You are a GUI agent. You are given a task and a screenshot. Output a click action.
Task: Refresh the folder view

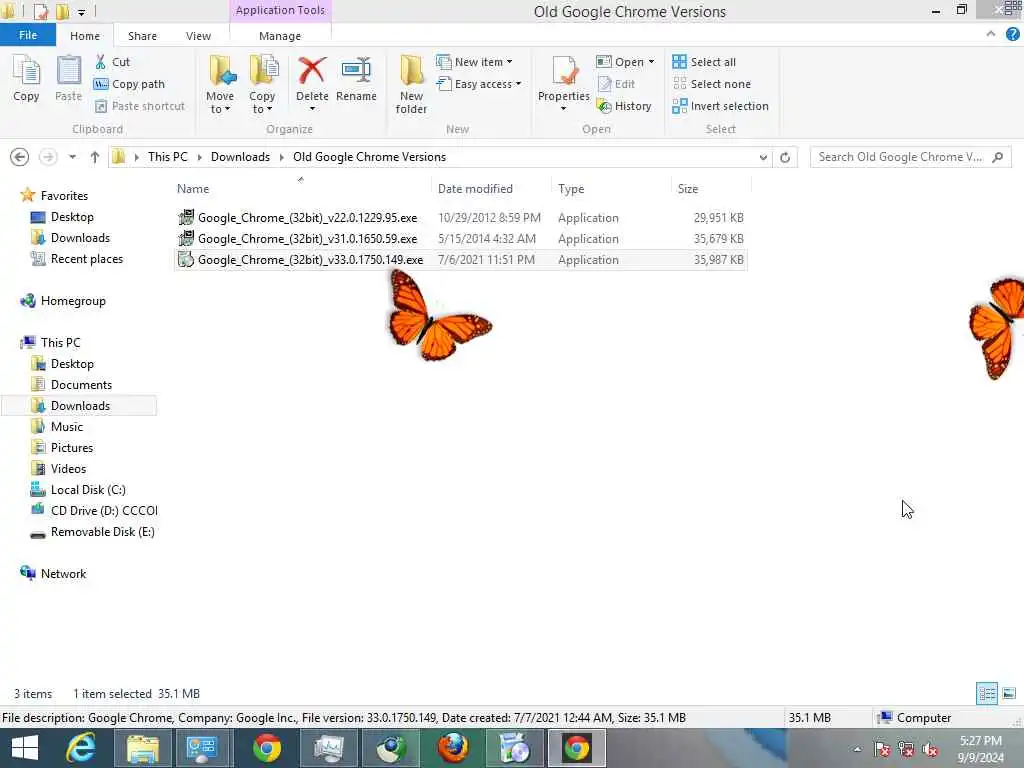click(785, 157)
